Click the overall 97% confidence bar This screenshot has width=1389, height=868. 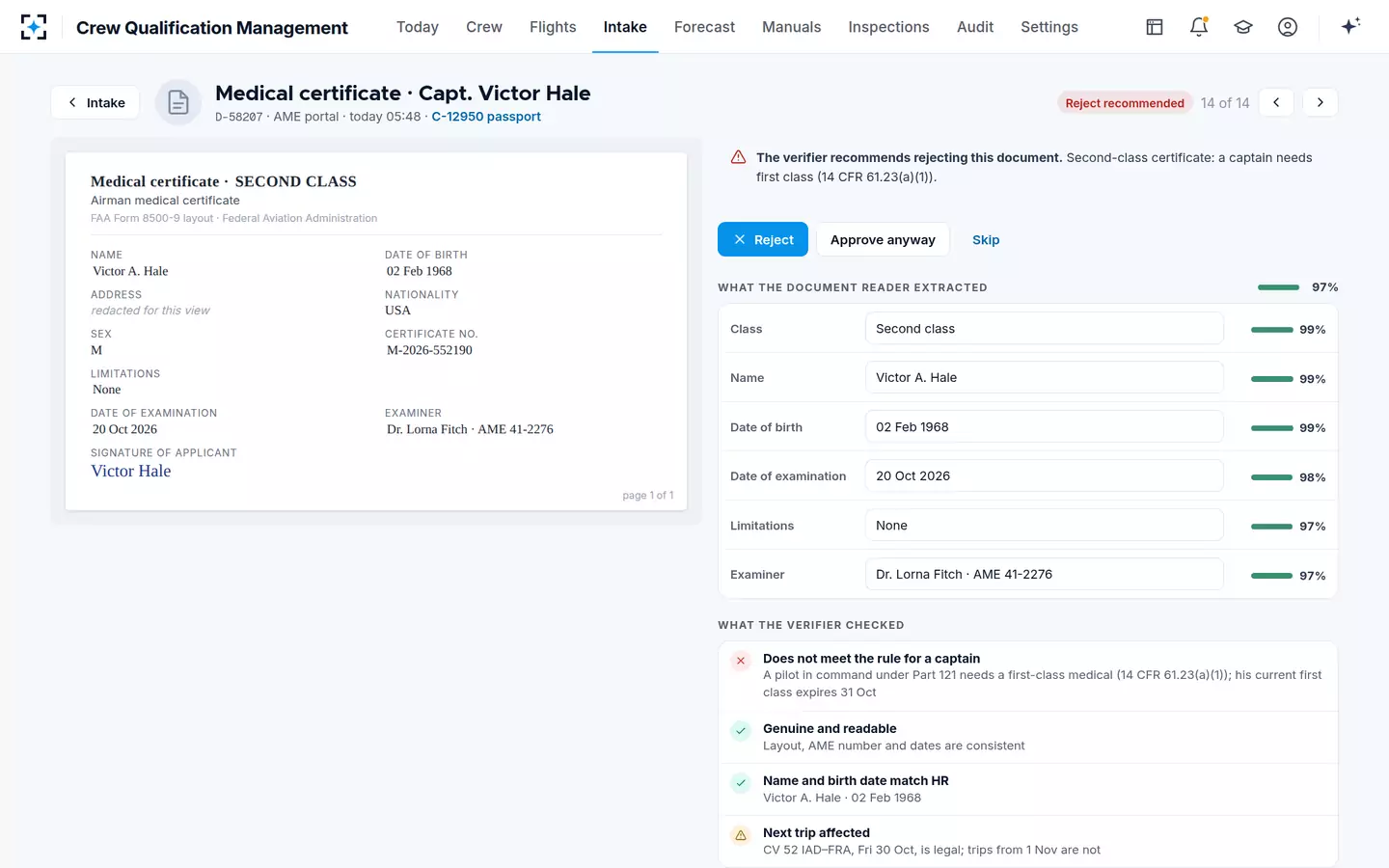click(x=1279, y=287)
